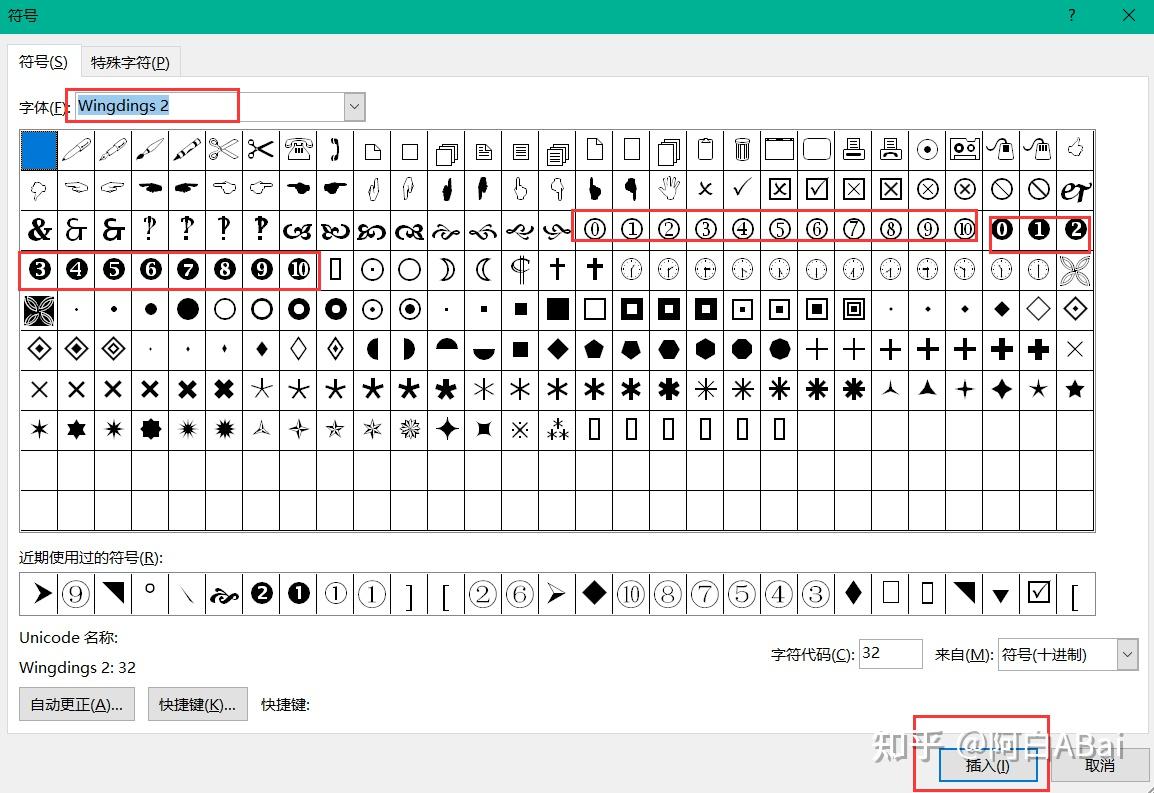This screenshot has width=1154, height=793.
Task: Click the 取消 button
Action: coord(1100,766)
